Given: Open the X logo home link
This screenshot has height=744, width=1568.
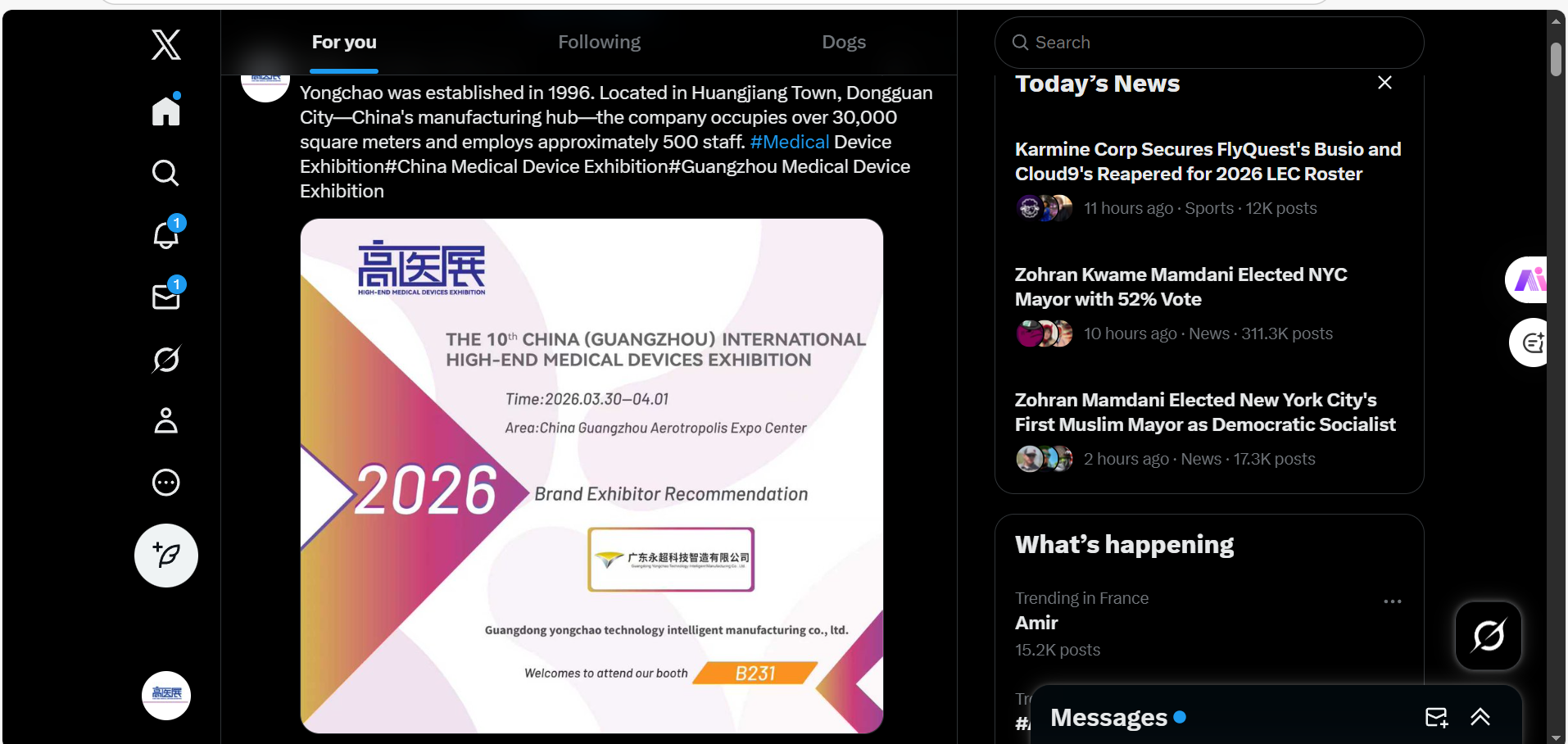Looking at the screenshot, I should click(166, 44).
